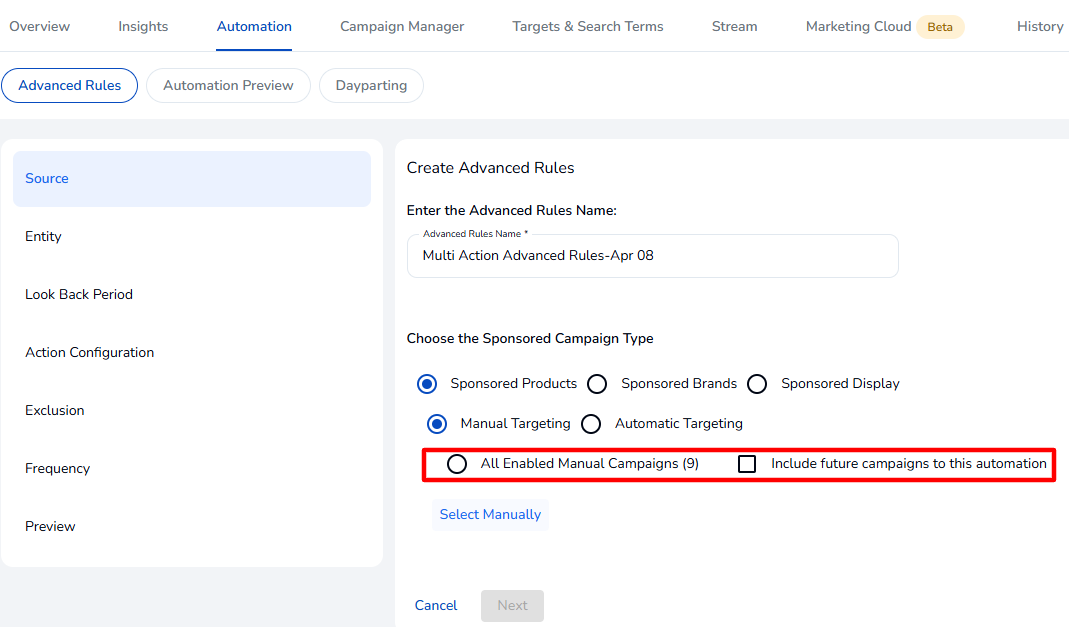Choose the Sponsored Display campaign type
This screenshot has height=627, width=1069.
(757, 384)
